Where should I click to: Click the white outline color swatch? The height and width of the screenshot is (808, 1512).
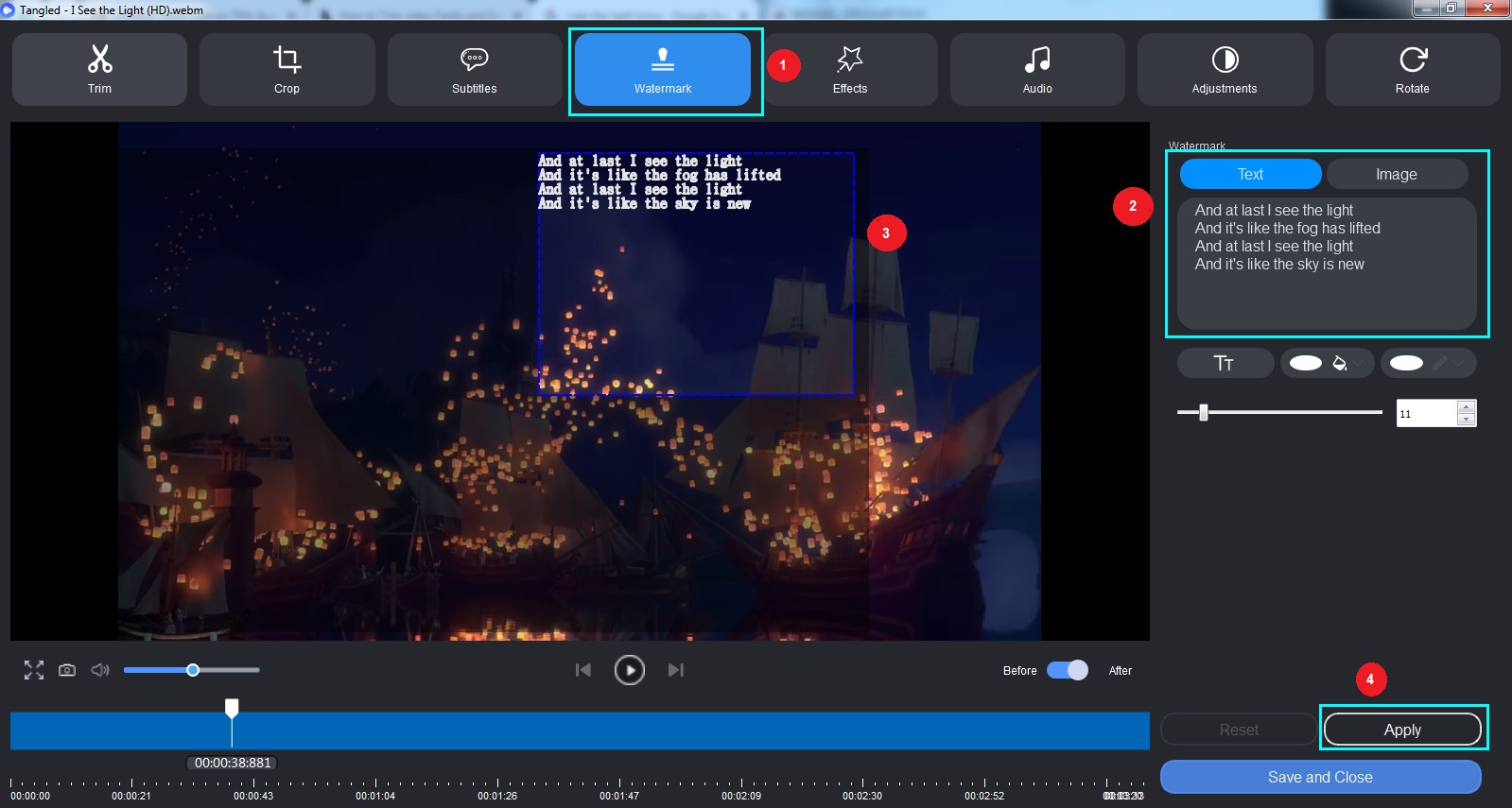[1406, 363]
